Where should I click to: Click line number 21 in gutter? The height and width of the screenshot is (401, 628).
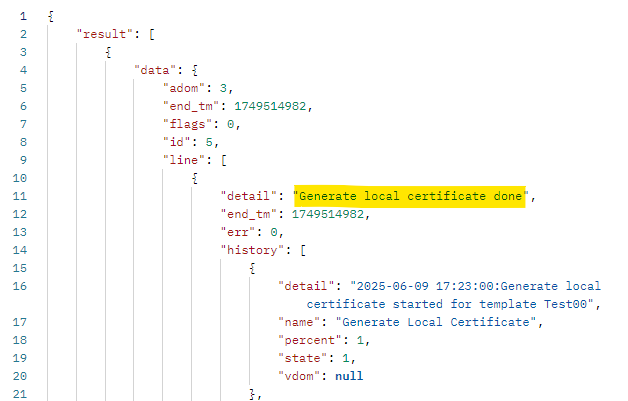(x=20, y=395)
